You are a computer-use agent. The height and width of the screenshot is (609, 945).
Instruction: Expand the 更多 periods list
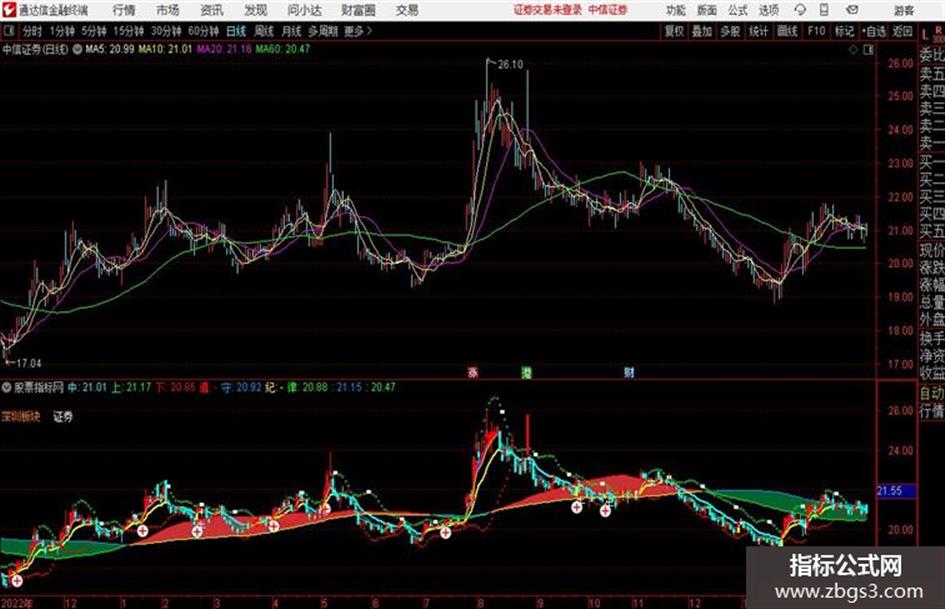click(358, 31)
